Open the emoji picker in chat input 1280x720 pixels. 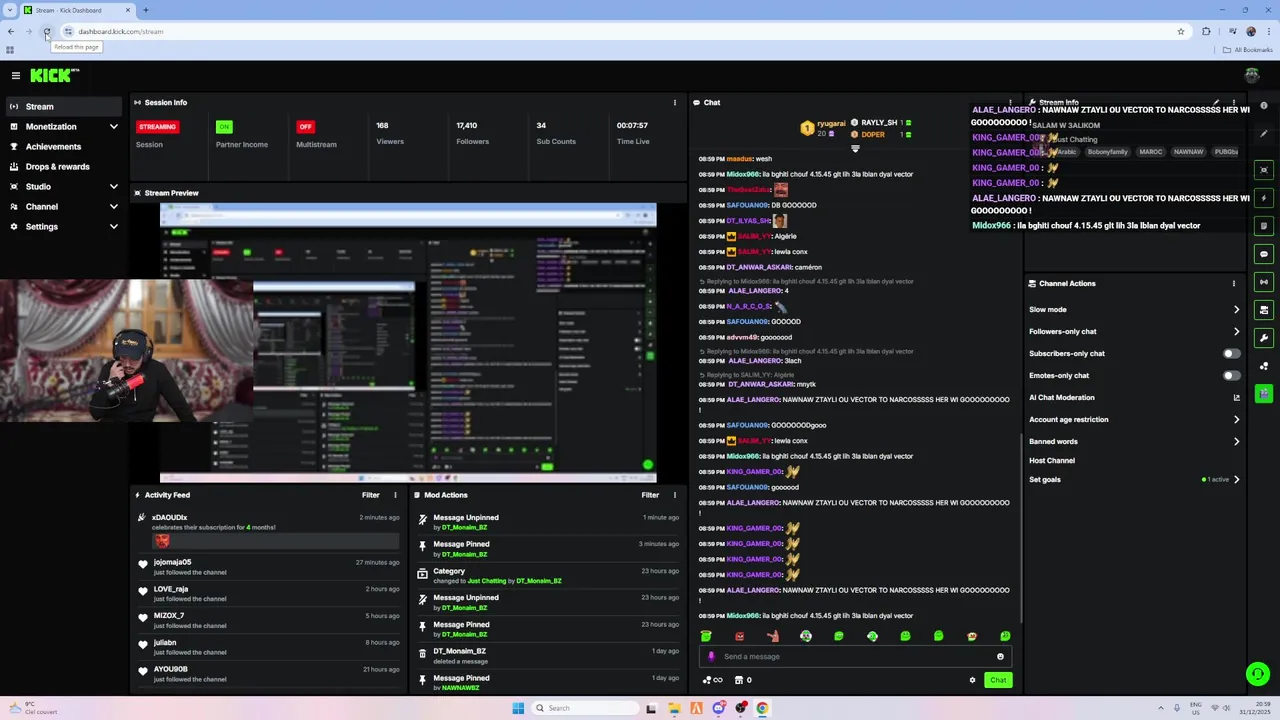1000,657
